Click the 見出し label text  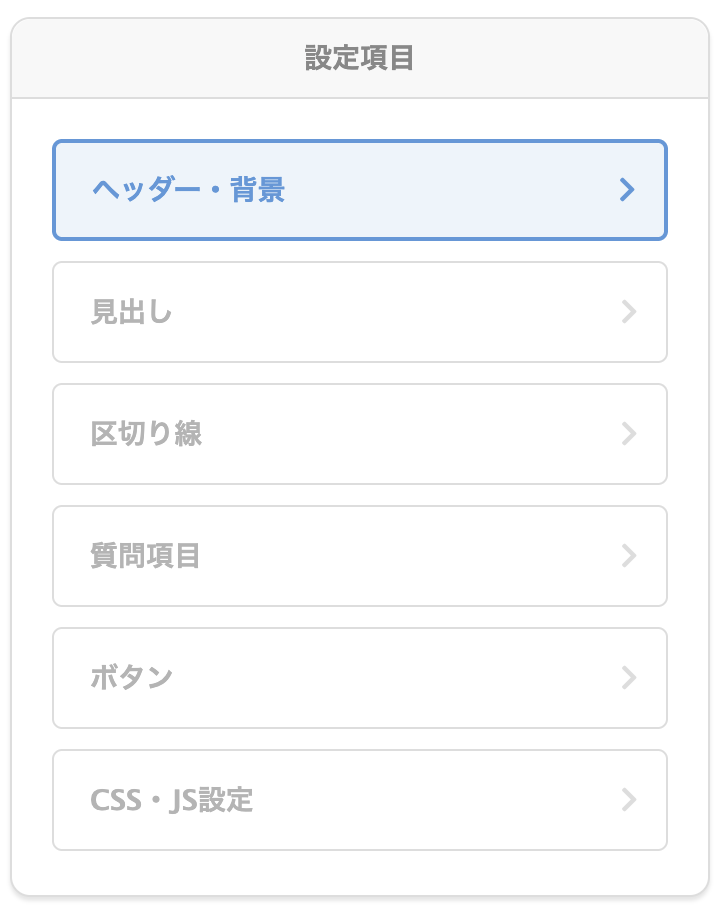pyautogui.click(x=132, y=312)
